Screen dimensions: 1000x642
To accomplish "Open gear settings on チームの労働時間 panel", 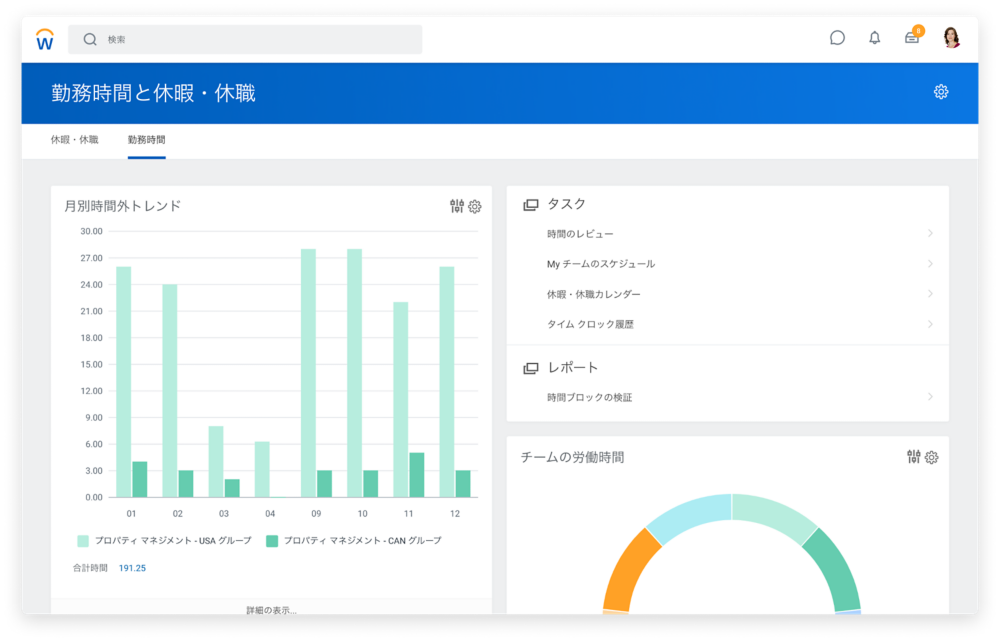I will coord(932,457).
